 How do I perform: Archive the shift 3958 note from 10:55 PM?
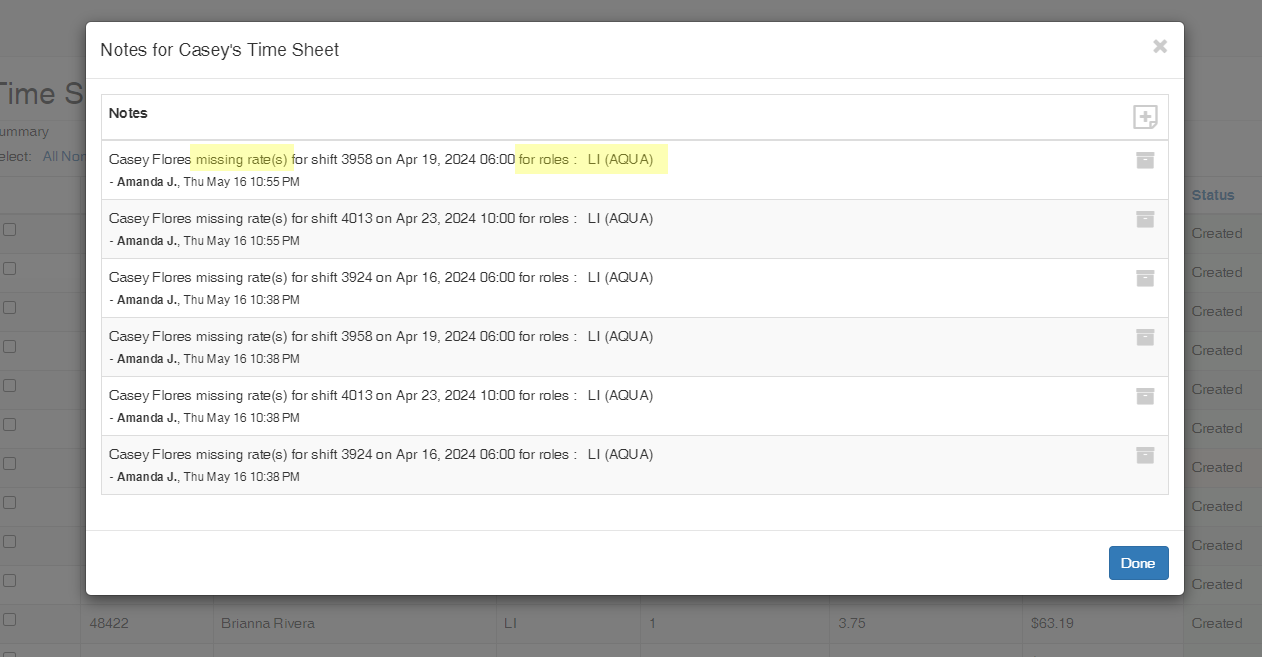tap(1145, 160)
